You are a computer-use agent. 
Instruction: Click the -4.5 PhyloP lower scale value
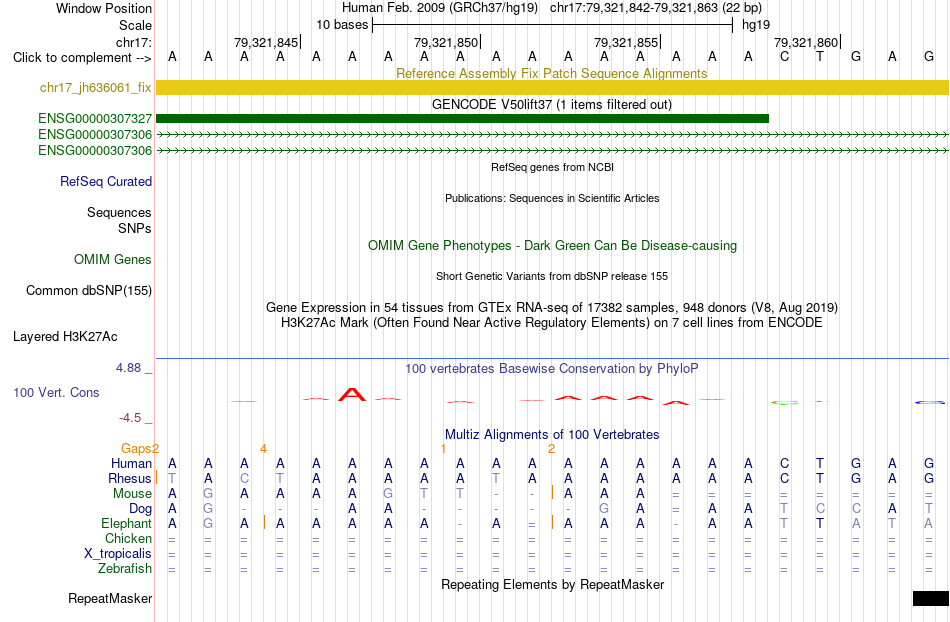coord(130,417)
